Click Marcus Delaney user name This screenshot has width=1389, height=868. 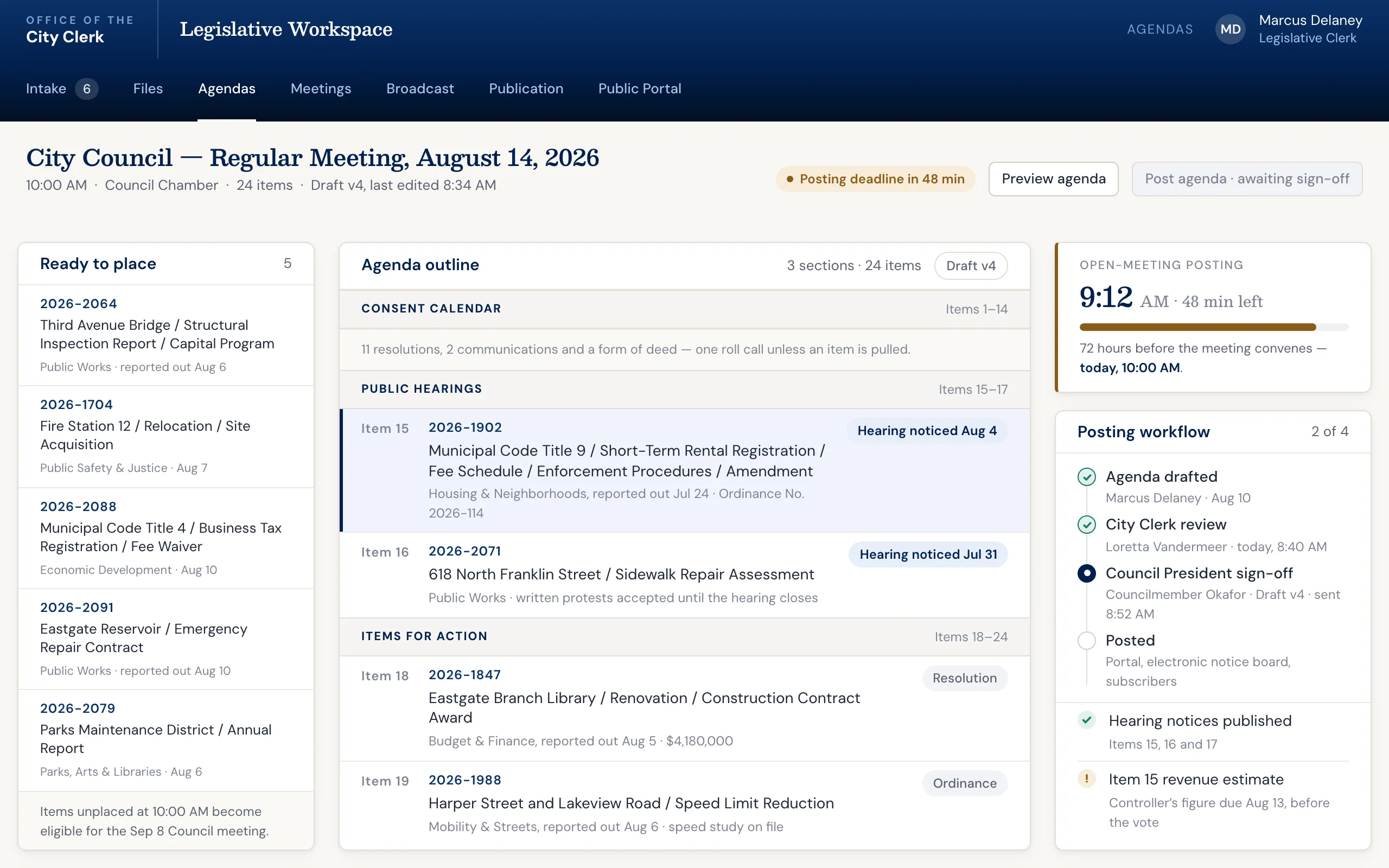[x=1310, y=21]
